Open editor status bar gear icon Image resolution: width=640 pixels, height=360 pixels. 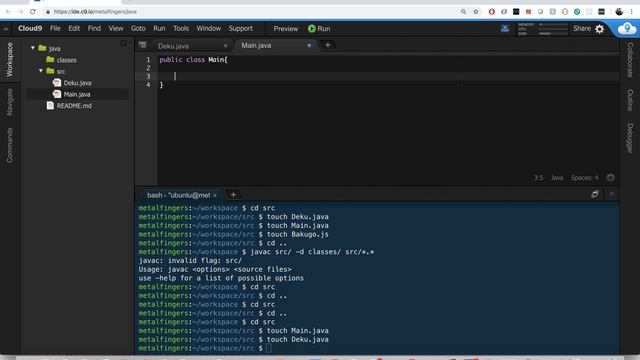pos(610,177)
